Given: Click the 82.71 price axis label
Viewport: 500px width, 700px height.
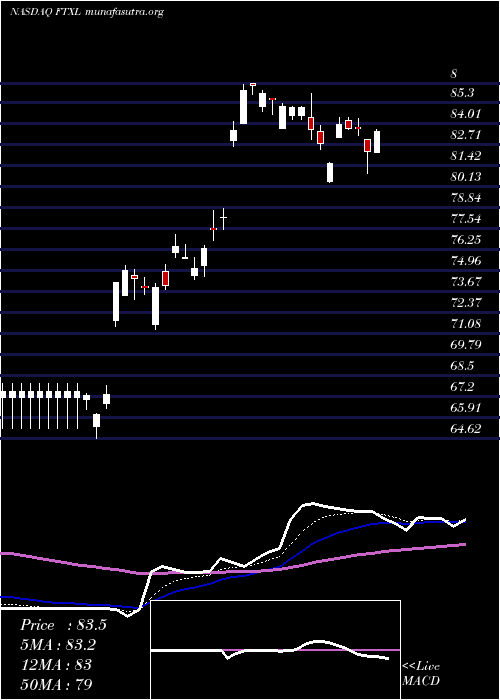Looking at the screenshot, I should point(466,135).
